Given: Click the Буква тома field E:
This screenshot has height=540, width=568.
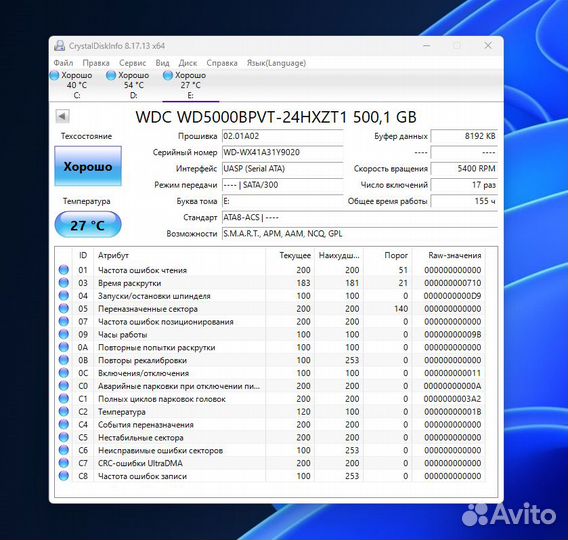Looking at the screenshot, I should point(283,201).
